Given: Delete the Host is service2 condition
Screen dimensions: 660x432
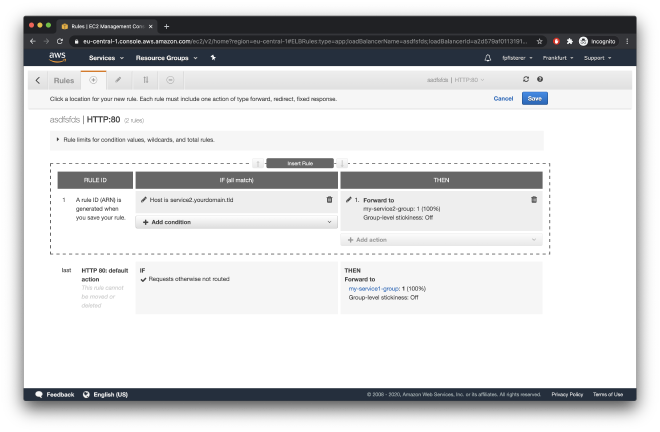Looking at the screenshot, I should (x=330, y=200).
